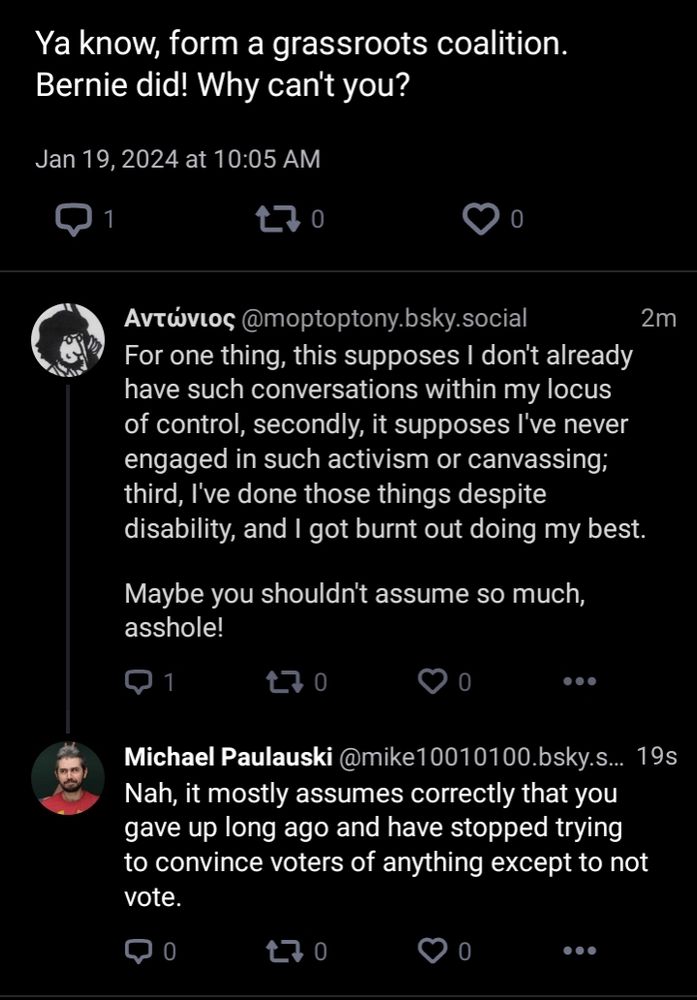This screenshot has width=697, height=1000.
Task: Open more options on Αντώνιος's post
Action: point(579,682)
